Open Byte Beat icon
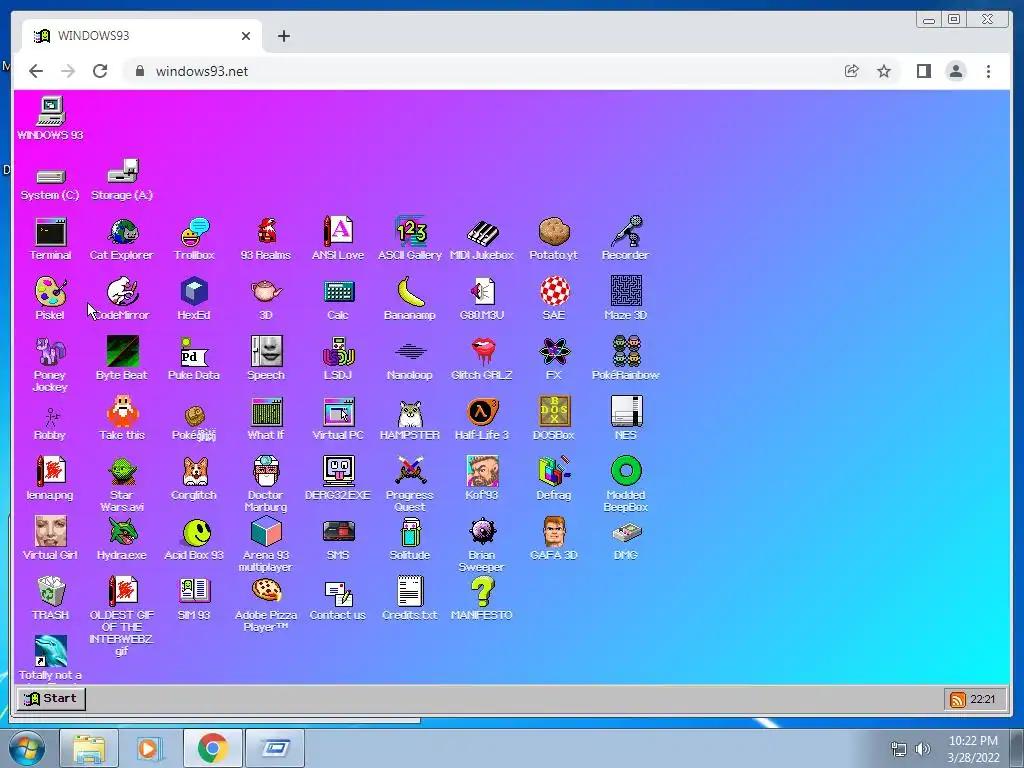Image resolution: width=1024 pixels, height=768 pixels. coord(122,359)
